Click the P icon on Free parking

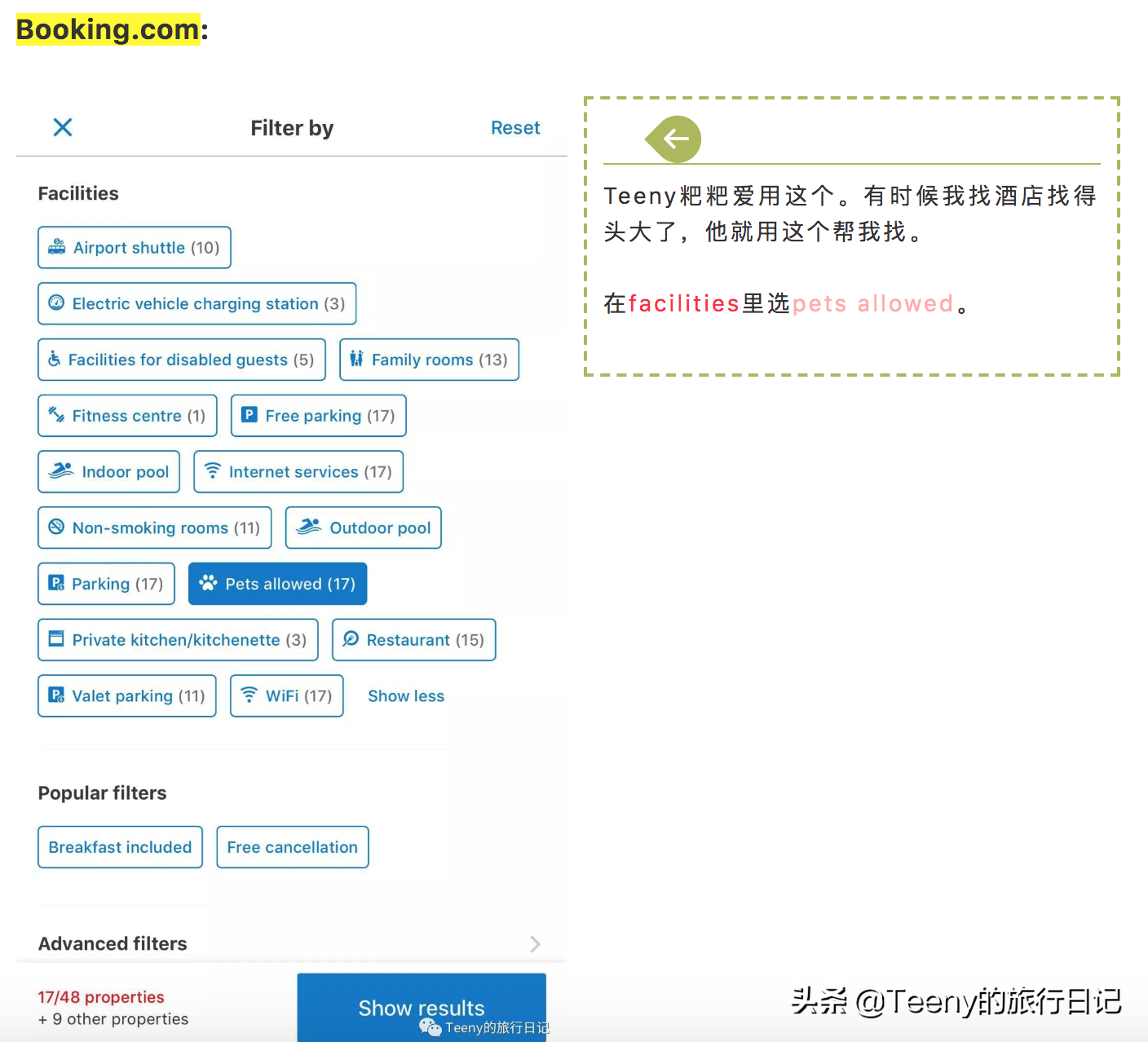click(249, 415)
